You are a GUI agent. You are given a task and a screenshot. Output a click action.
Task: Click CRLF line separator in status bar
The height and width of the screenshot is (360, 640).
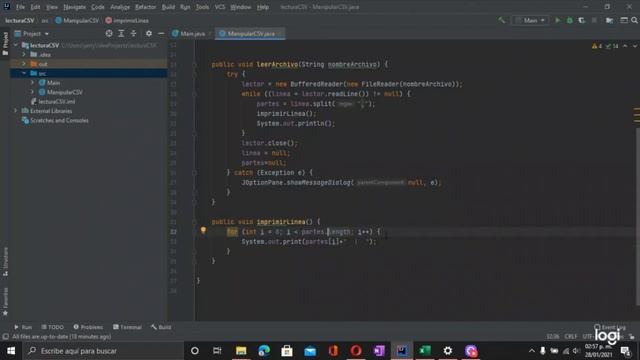(571, 336)
